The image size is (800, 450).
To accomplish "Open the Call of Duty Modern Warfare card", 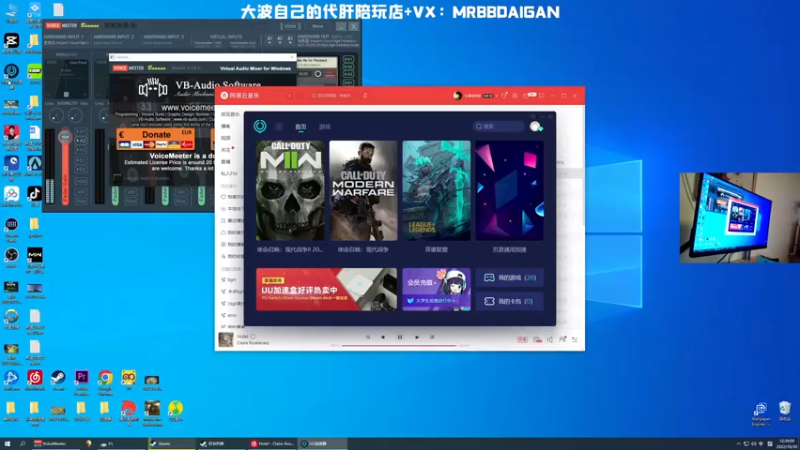I will pyautogui.click(x=363, y=190).
